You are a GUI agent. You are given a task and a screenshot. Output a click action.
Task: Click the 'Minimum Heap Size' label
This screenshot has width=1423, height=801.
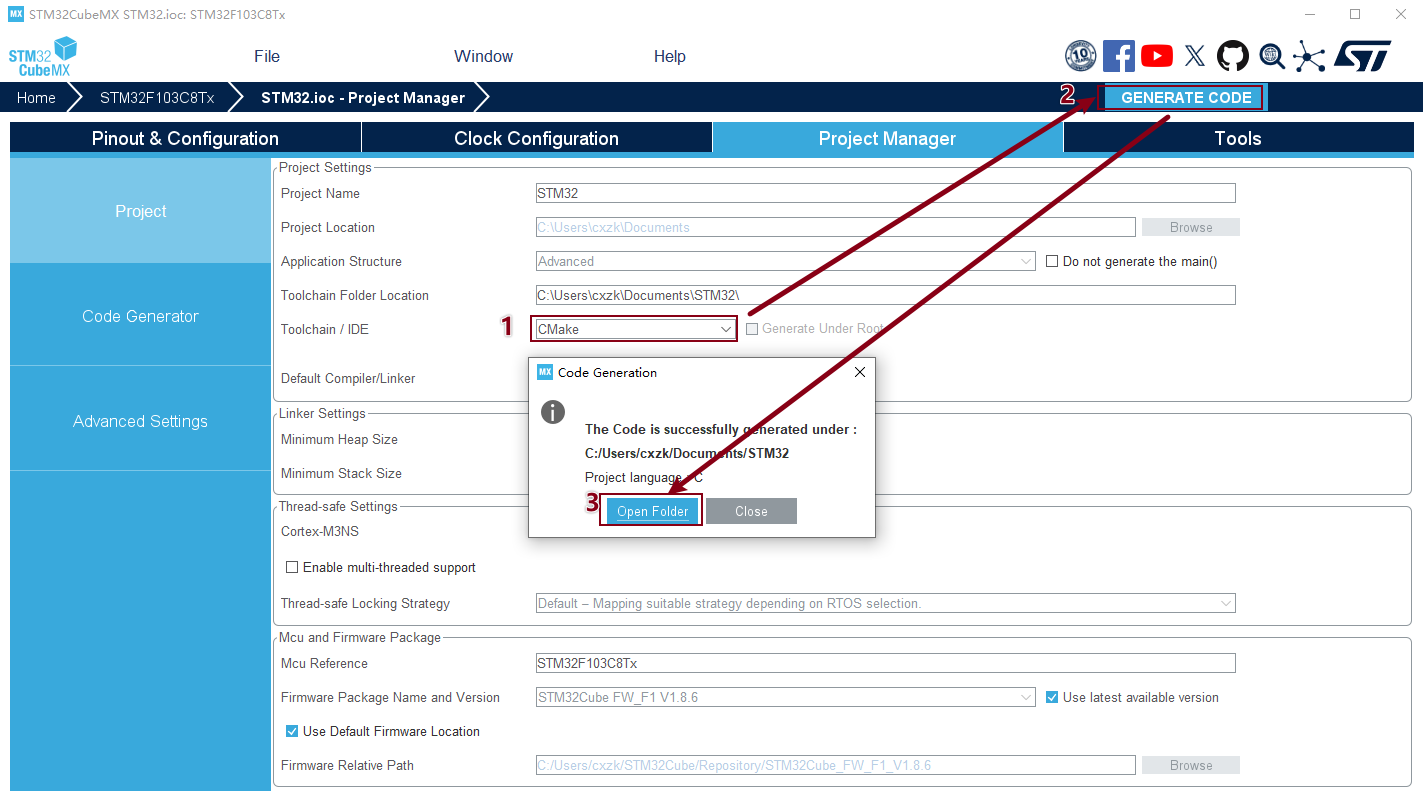pos(339,439)
